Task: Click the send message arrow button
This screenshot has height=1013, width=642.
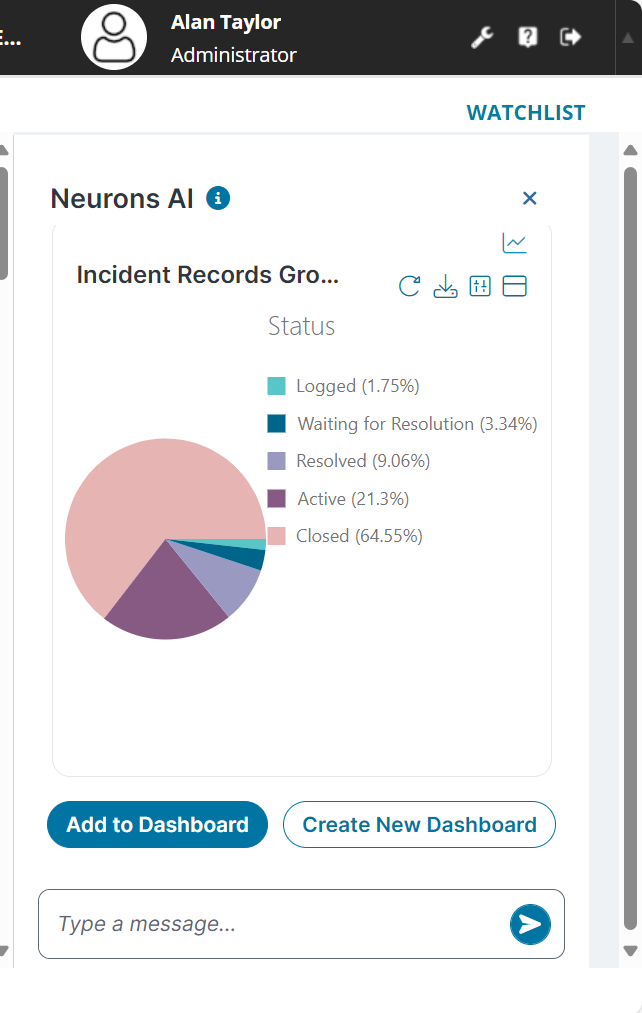Action: (530, 924)
